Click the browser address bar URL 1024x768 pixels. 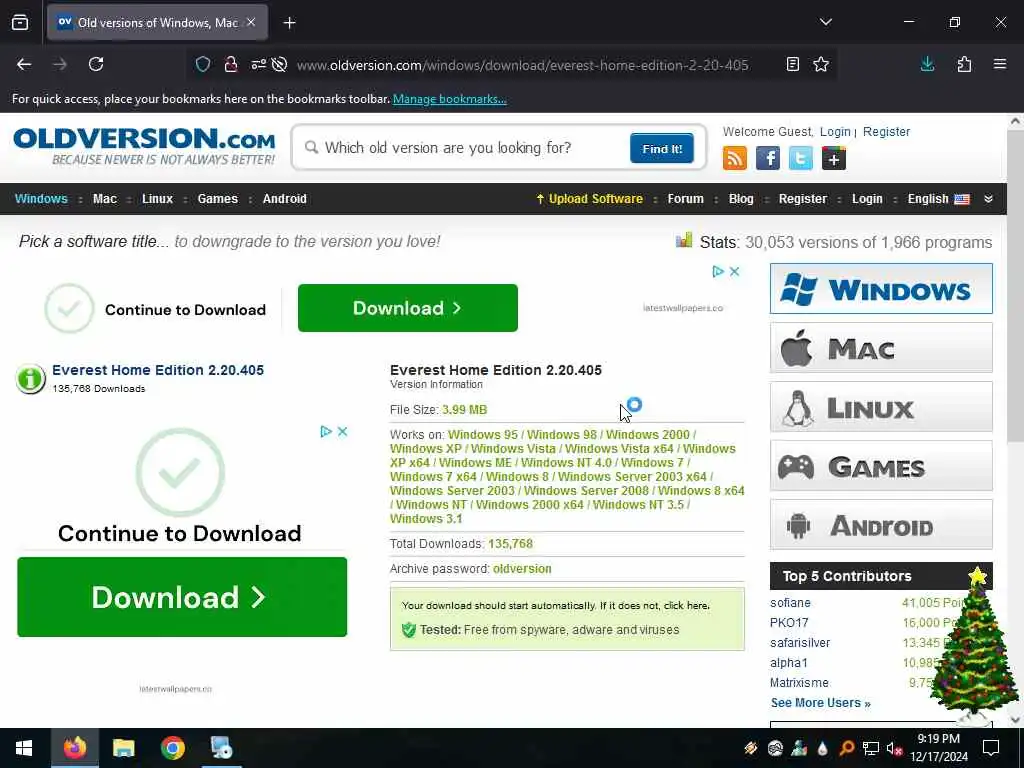point(522,65)
